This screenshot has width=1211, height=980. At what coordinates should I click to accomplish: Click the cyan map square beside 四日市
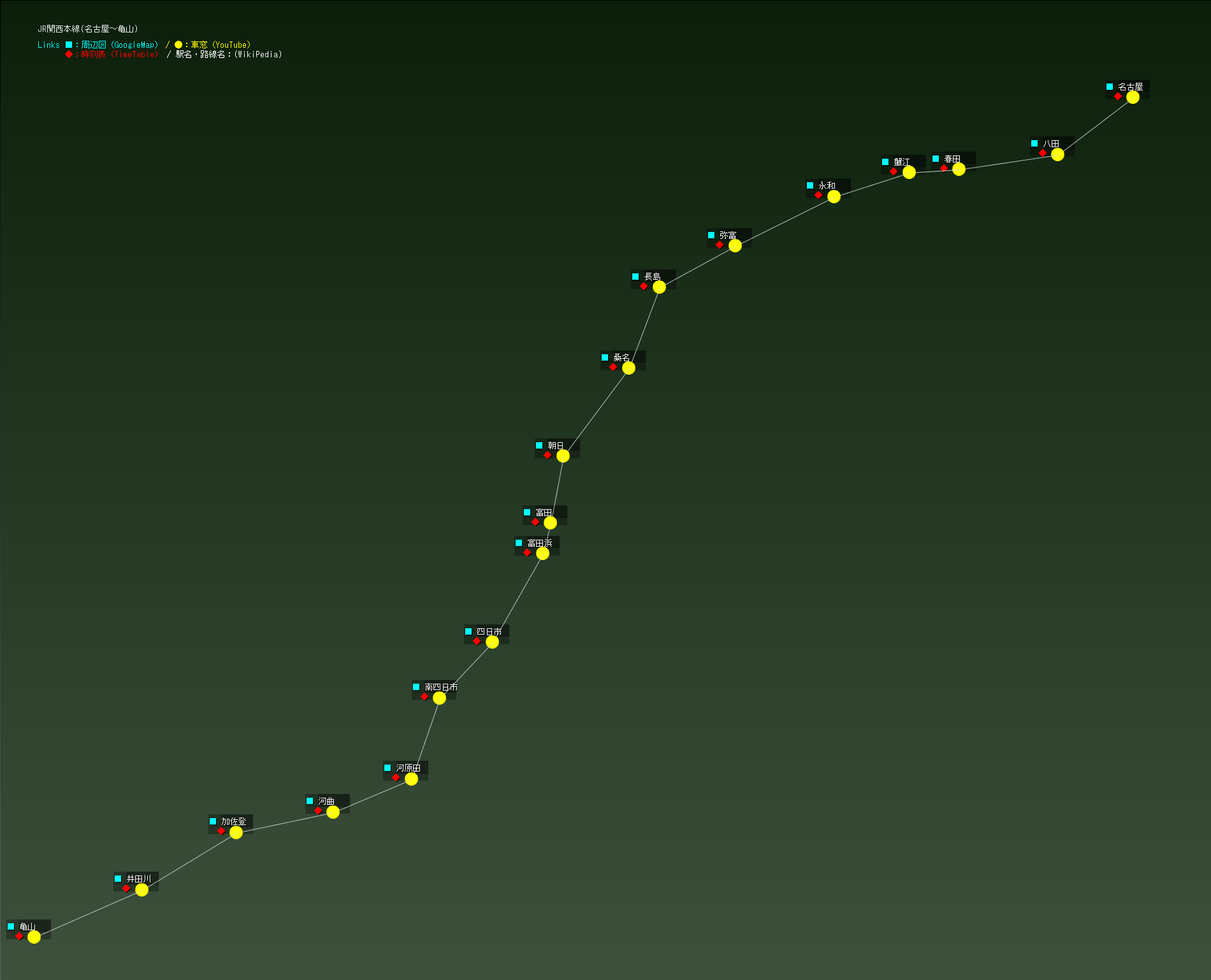[468, 631]
